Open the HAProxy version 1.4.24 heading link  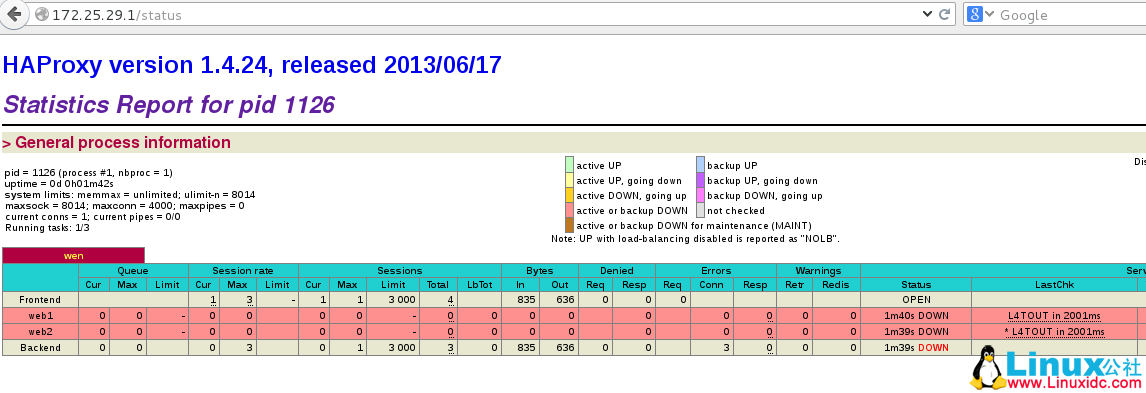[252, 65]
